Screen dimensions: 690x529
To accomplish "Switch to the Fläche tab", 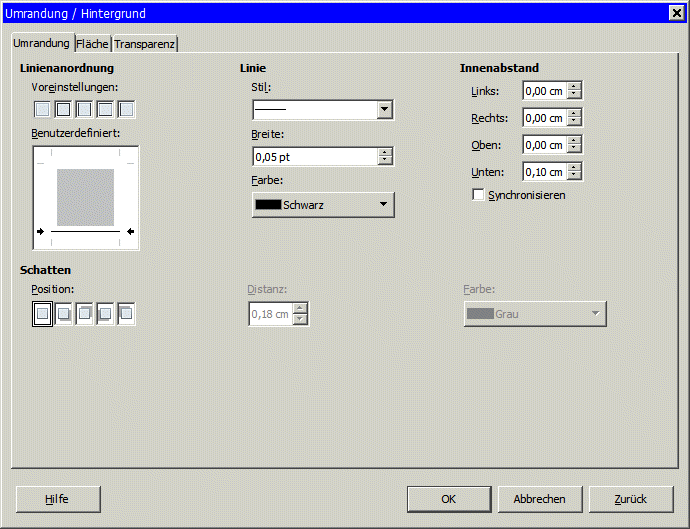I will click(x=93, y=44).
